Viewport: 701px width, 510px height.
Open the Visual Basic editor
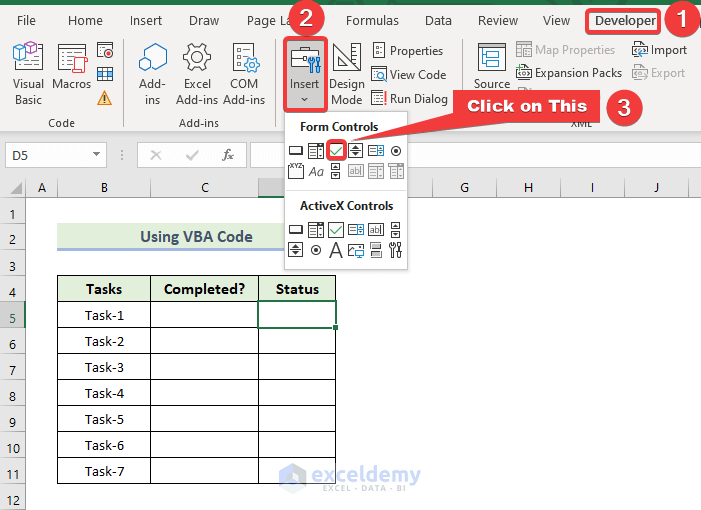pos(28,74)
